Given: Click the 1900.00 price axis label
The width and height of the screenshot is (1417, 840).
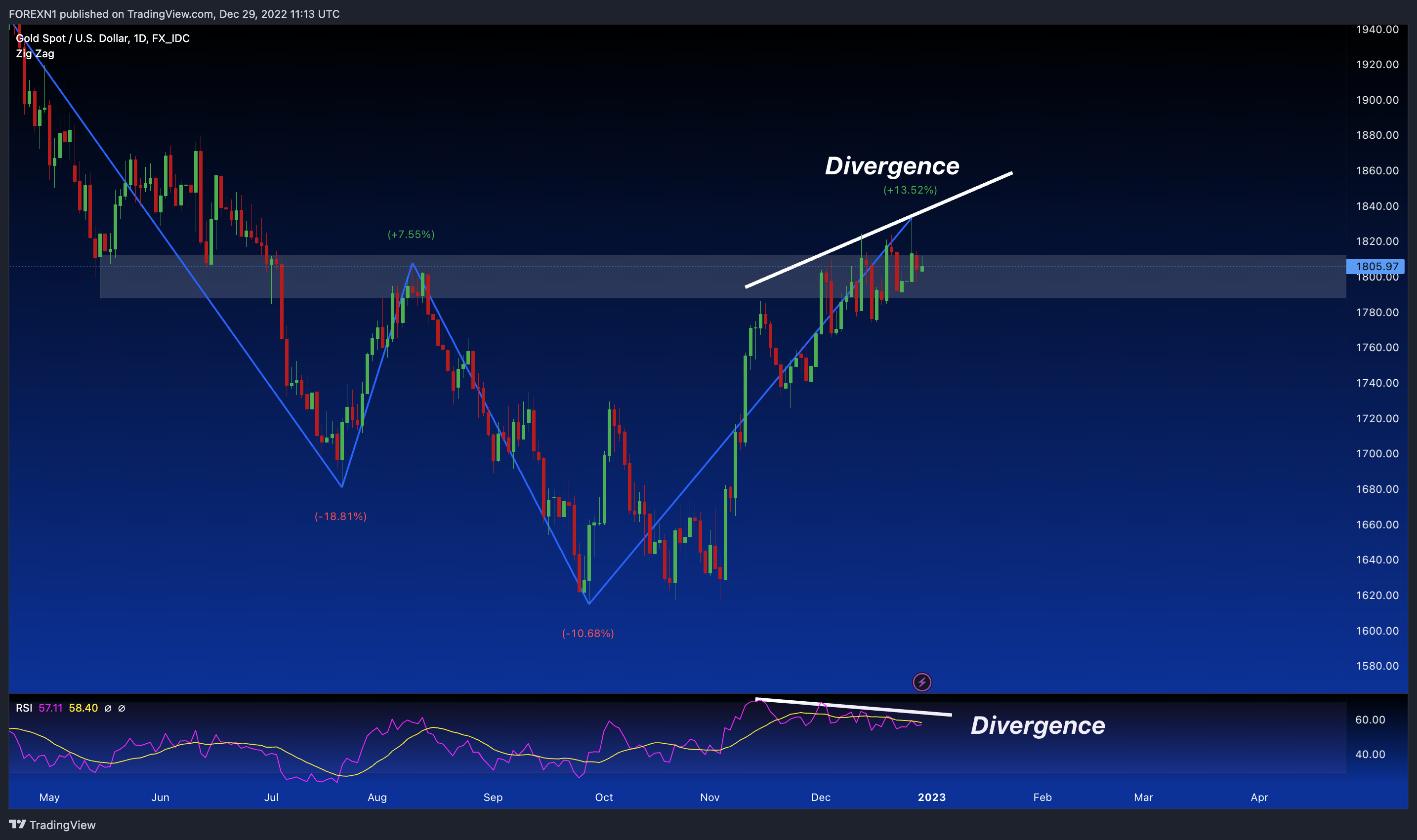Looking at the screenshot, I should coord(1377,100).
